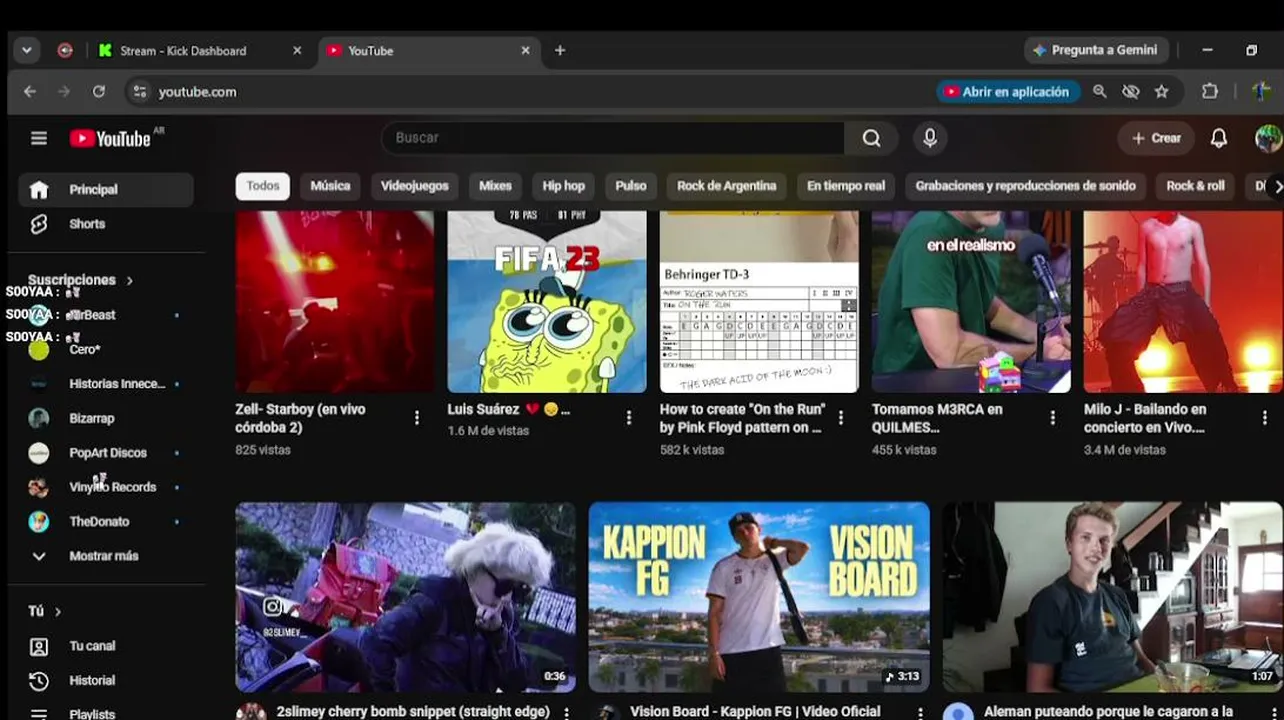1284x720 pixels.
Task: Open Zell- Starboy video title
Action: click(x=300, y=418)
